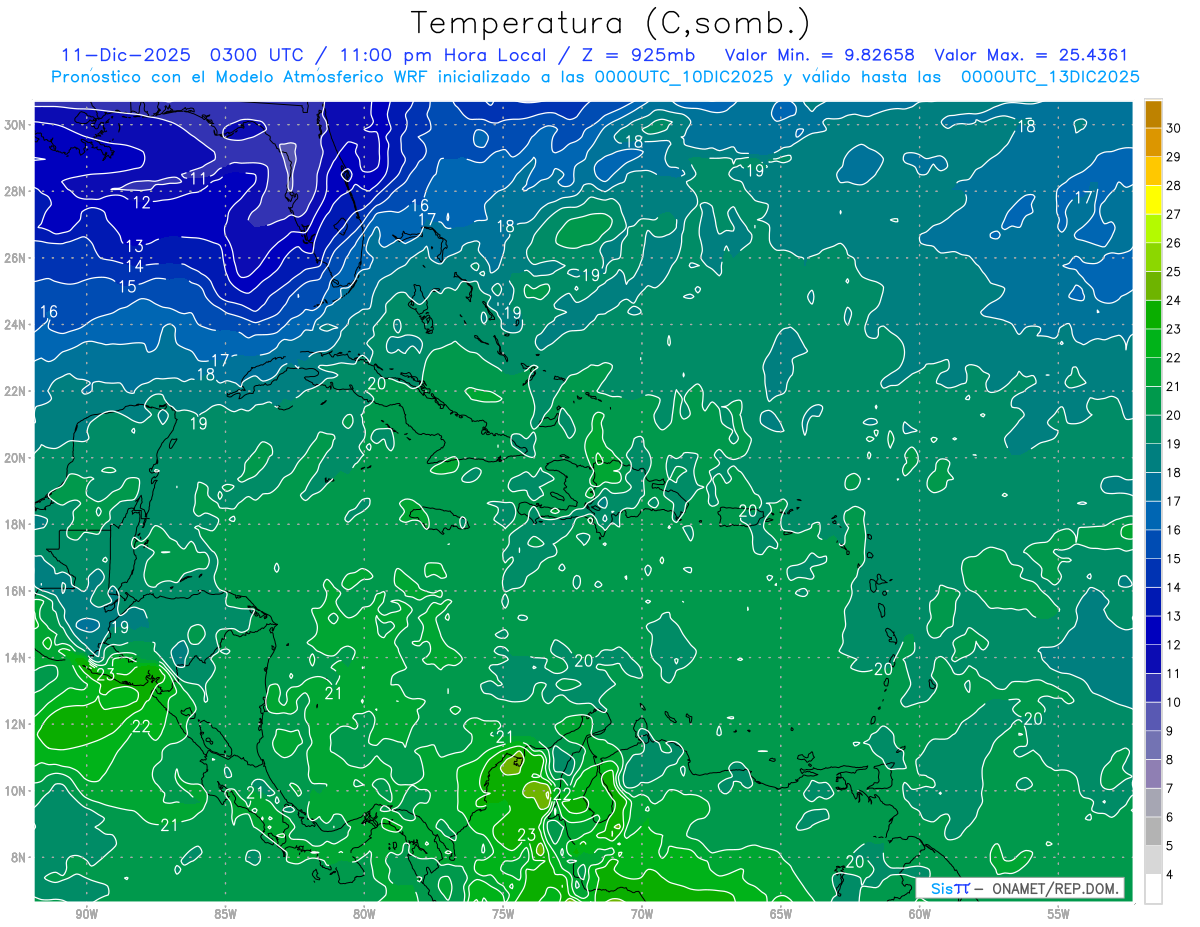Screen dimensions: 1200x927
Task: Click the title 'Temperatura (C,somb.)'
Action: (x=611, y=24)
